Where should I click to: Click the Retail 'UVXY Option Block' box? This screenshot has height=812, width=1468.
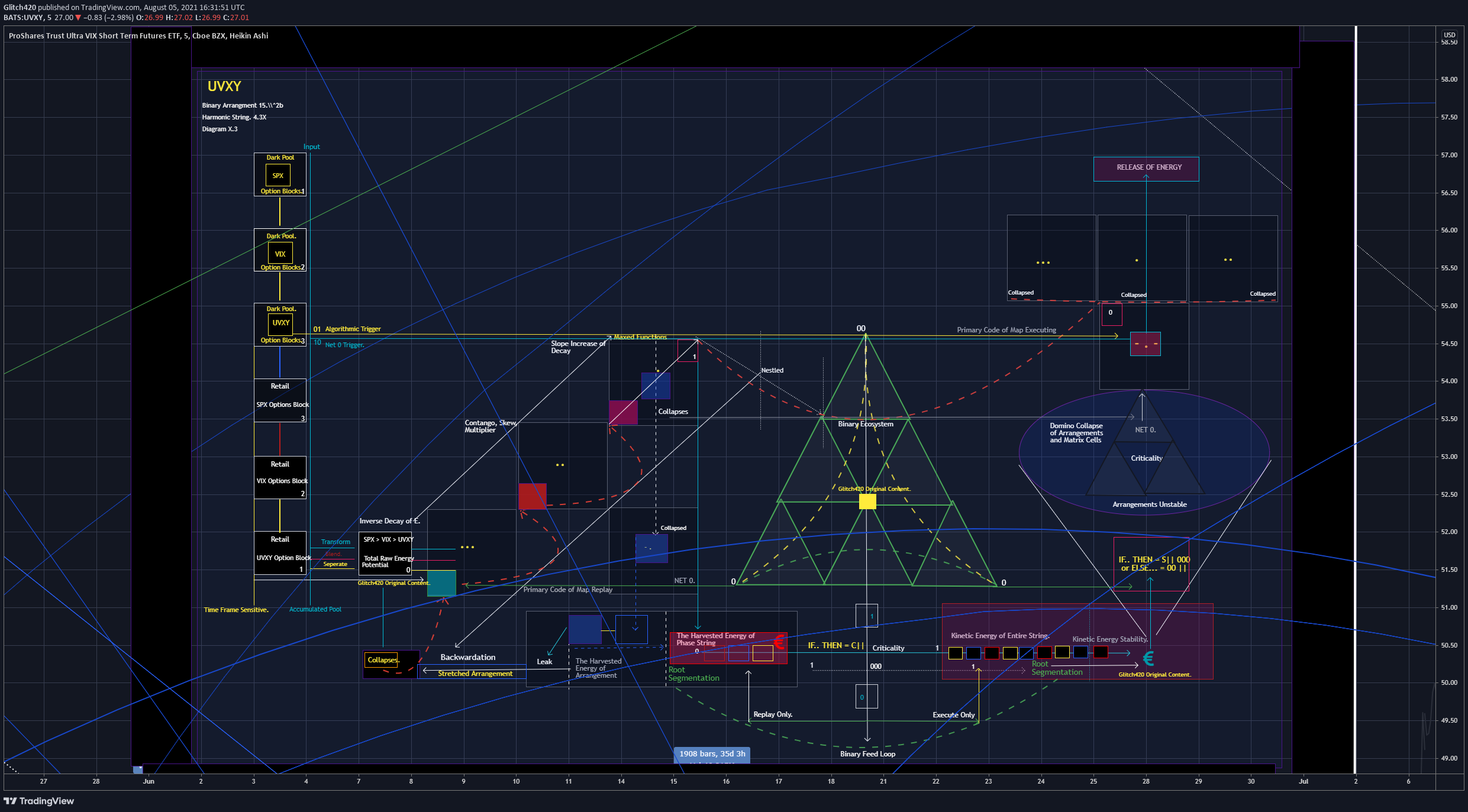pyautogui.click(x=280, y=553)
